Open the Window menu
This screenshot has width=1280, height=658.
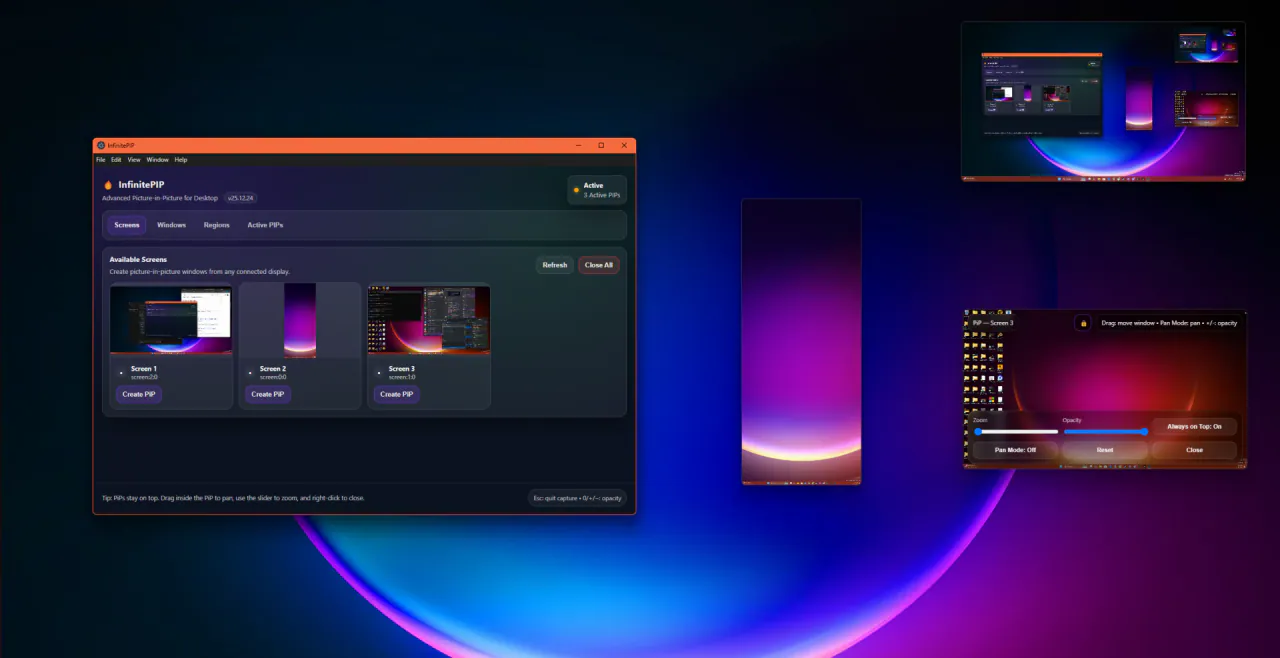coord(158,160)
